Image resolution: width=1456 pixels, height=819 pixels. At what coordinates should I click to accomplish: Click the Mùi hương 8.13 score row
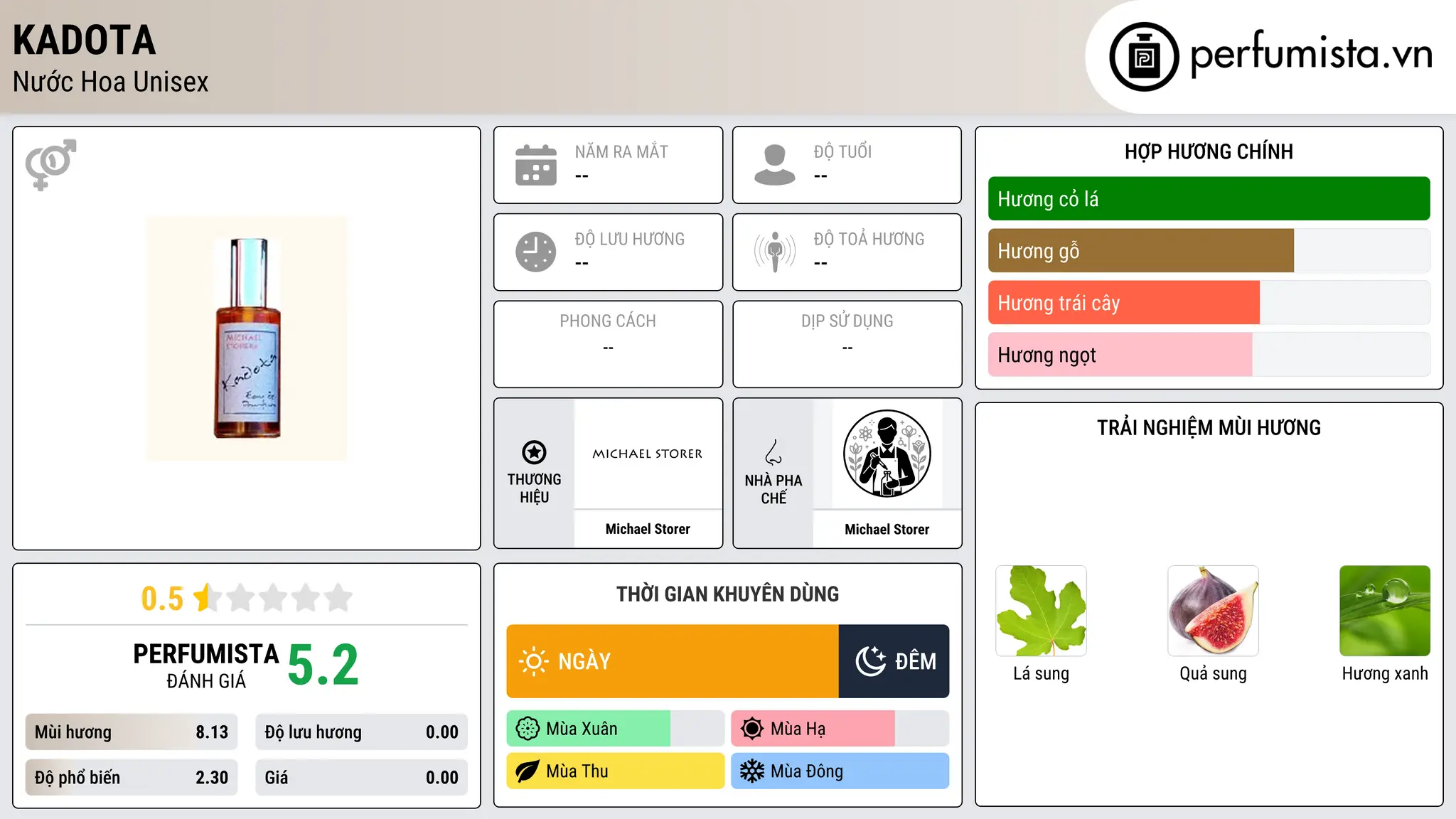[x=132, y=732]
